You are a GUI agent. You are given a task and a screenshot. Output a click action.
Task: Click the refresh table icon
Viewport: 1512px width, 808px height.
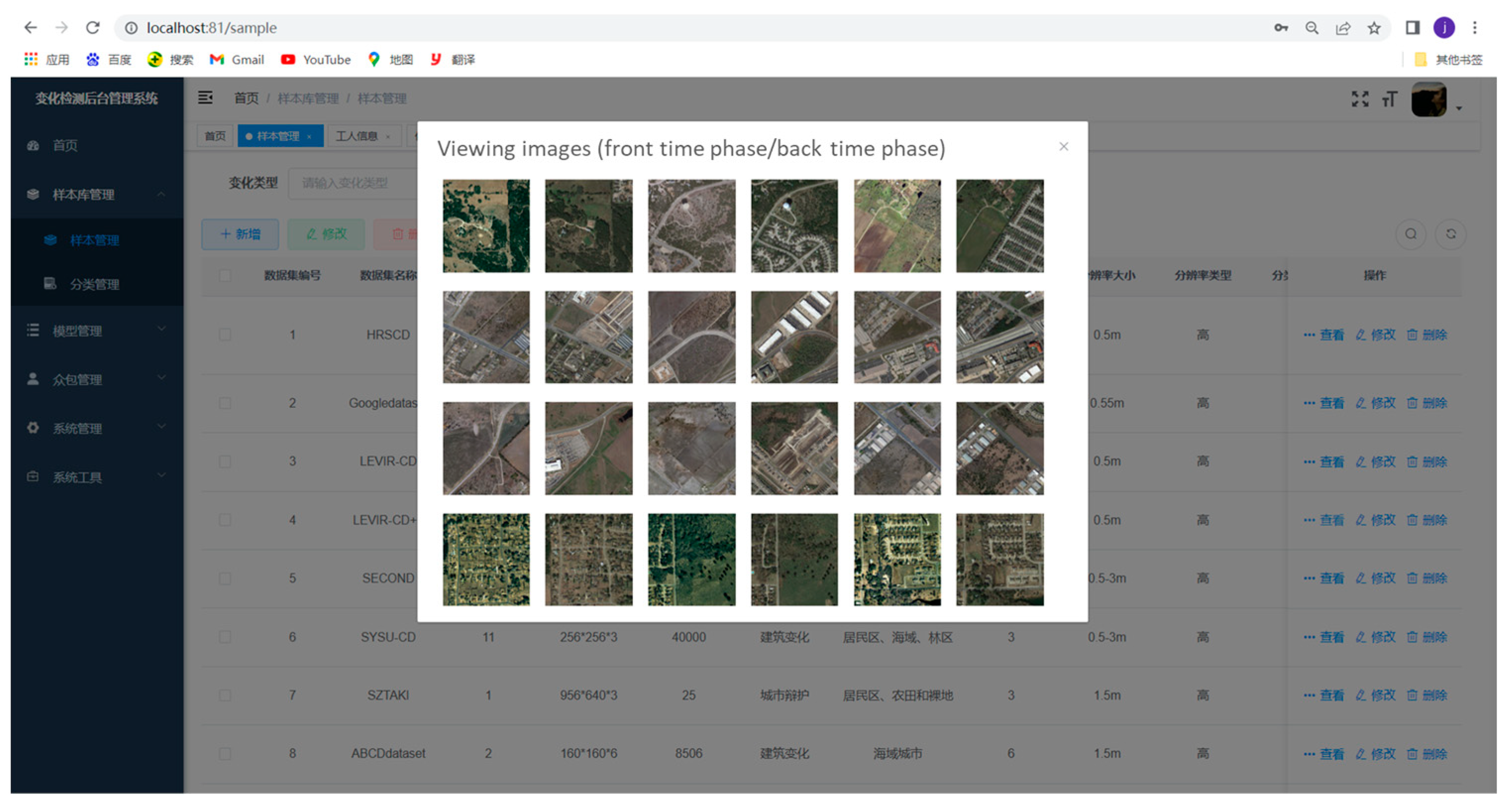[1451, 234]
